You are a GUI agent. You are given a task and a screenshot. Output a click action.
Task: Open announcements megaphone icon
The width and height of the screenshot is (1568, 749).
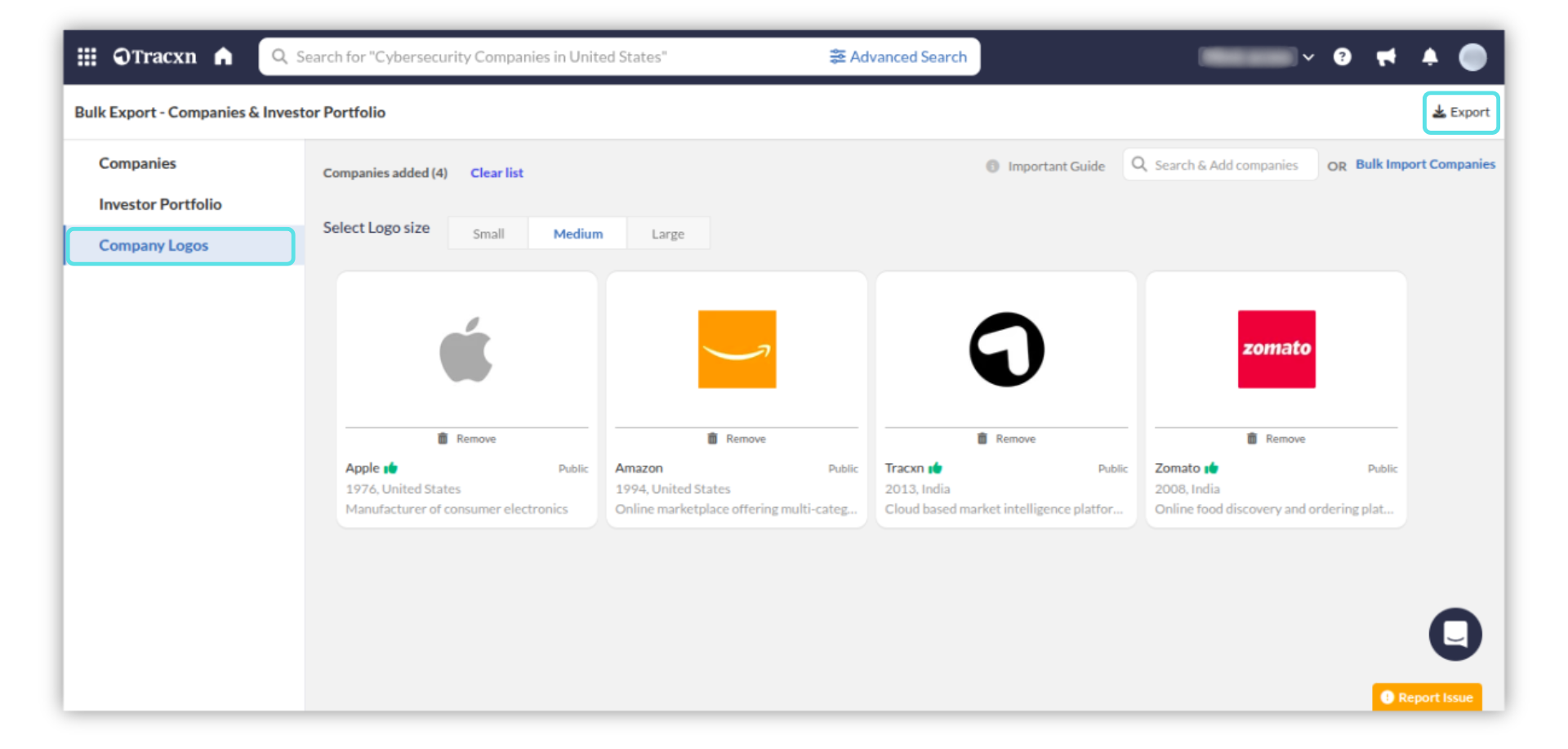1386,56
